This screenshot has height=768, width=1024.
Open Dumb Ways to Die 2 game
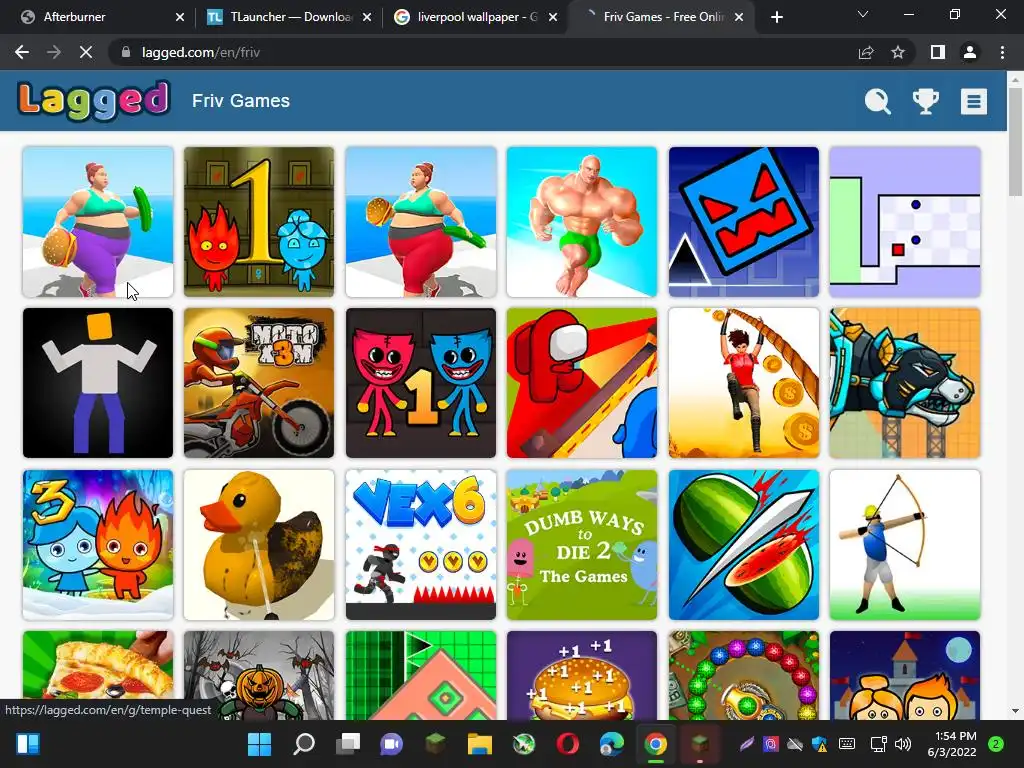(x=582, y=545)
